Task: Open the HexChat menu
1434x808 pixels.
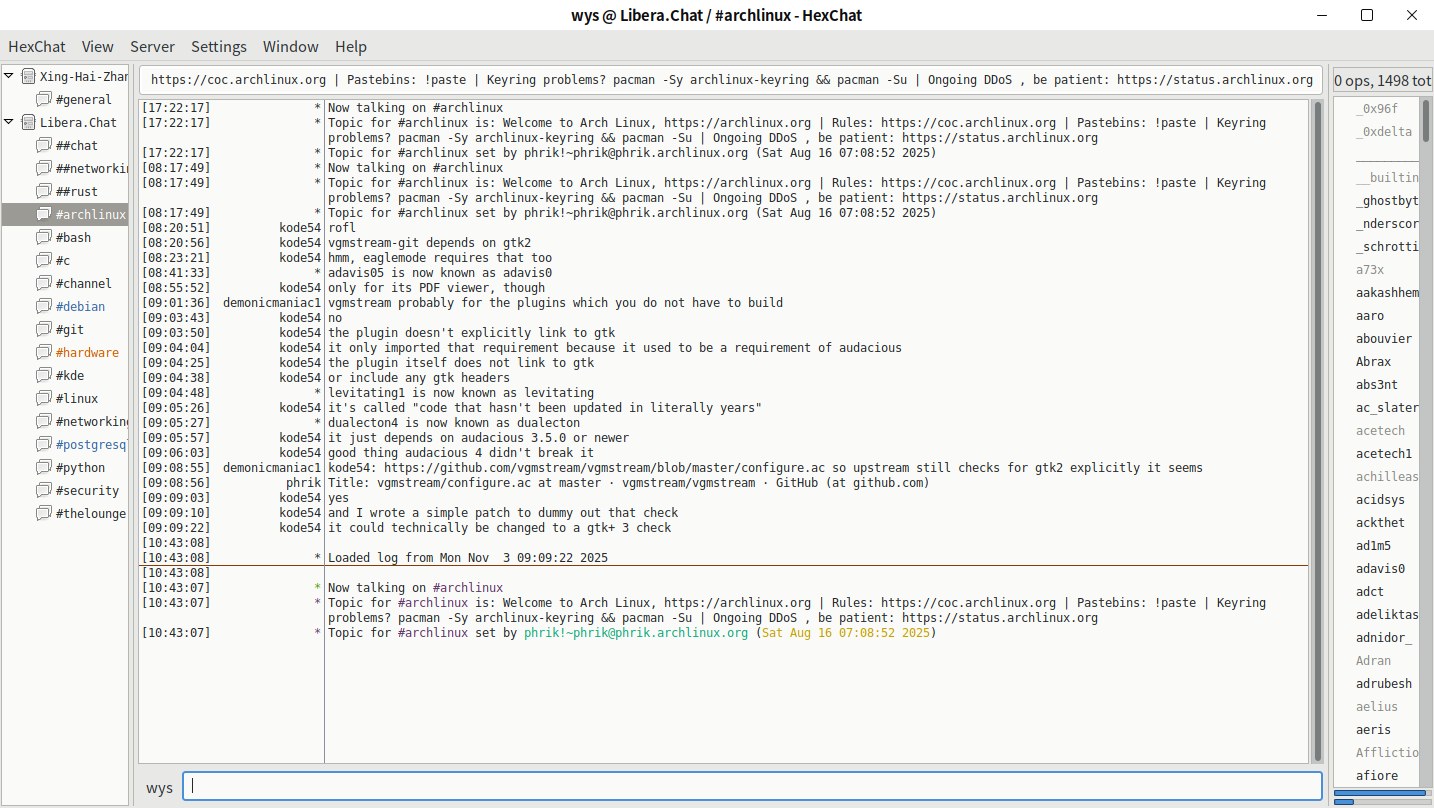Action: [x=37, y=47]
